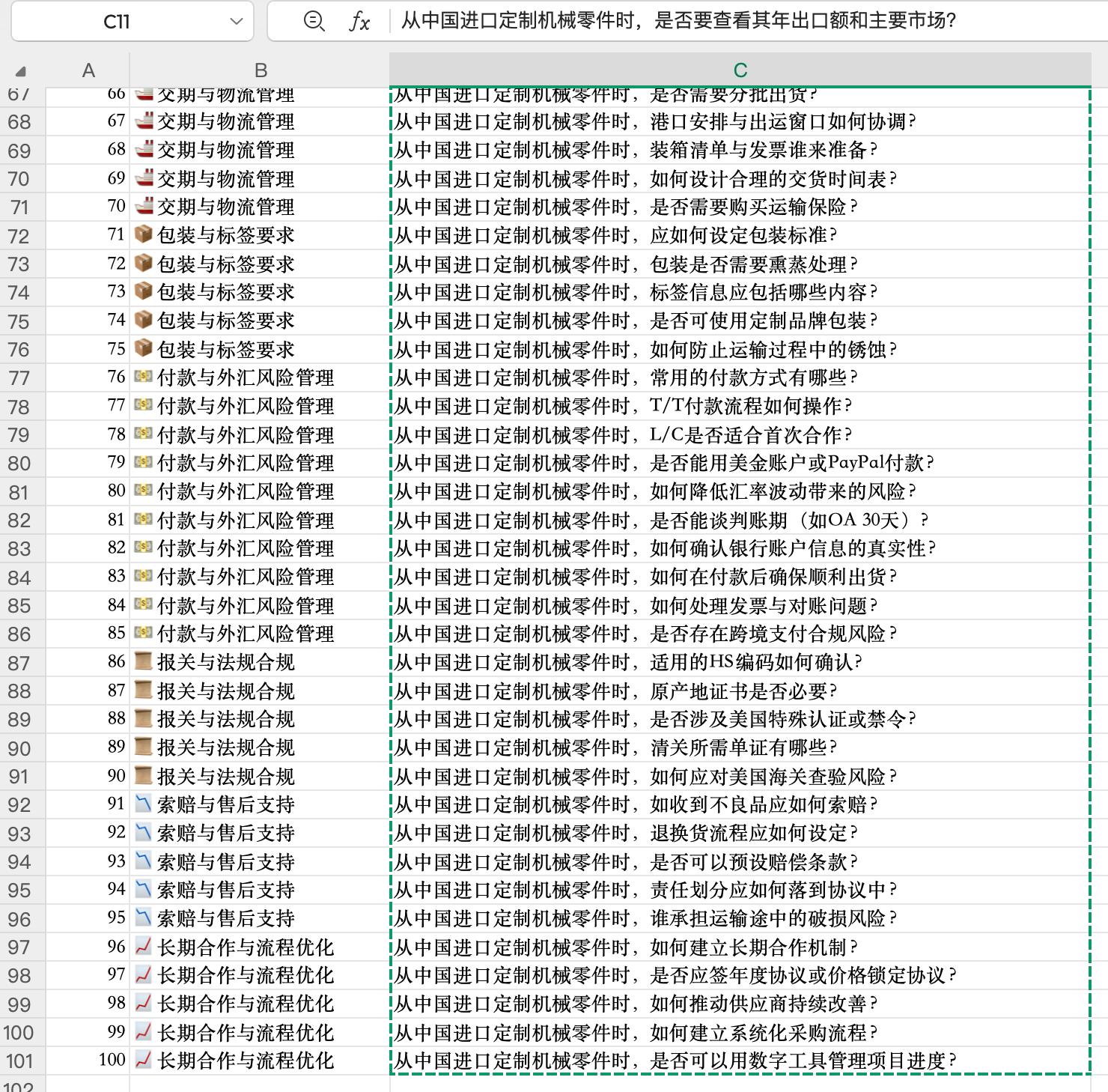This screenshot has height=1092, width=1108.
Task: Open the Name Box dropdown arrow
Action: pyautogui.click(x=237, y=21)
